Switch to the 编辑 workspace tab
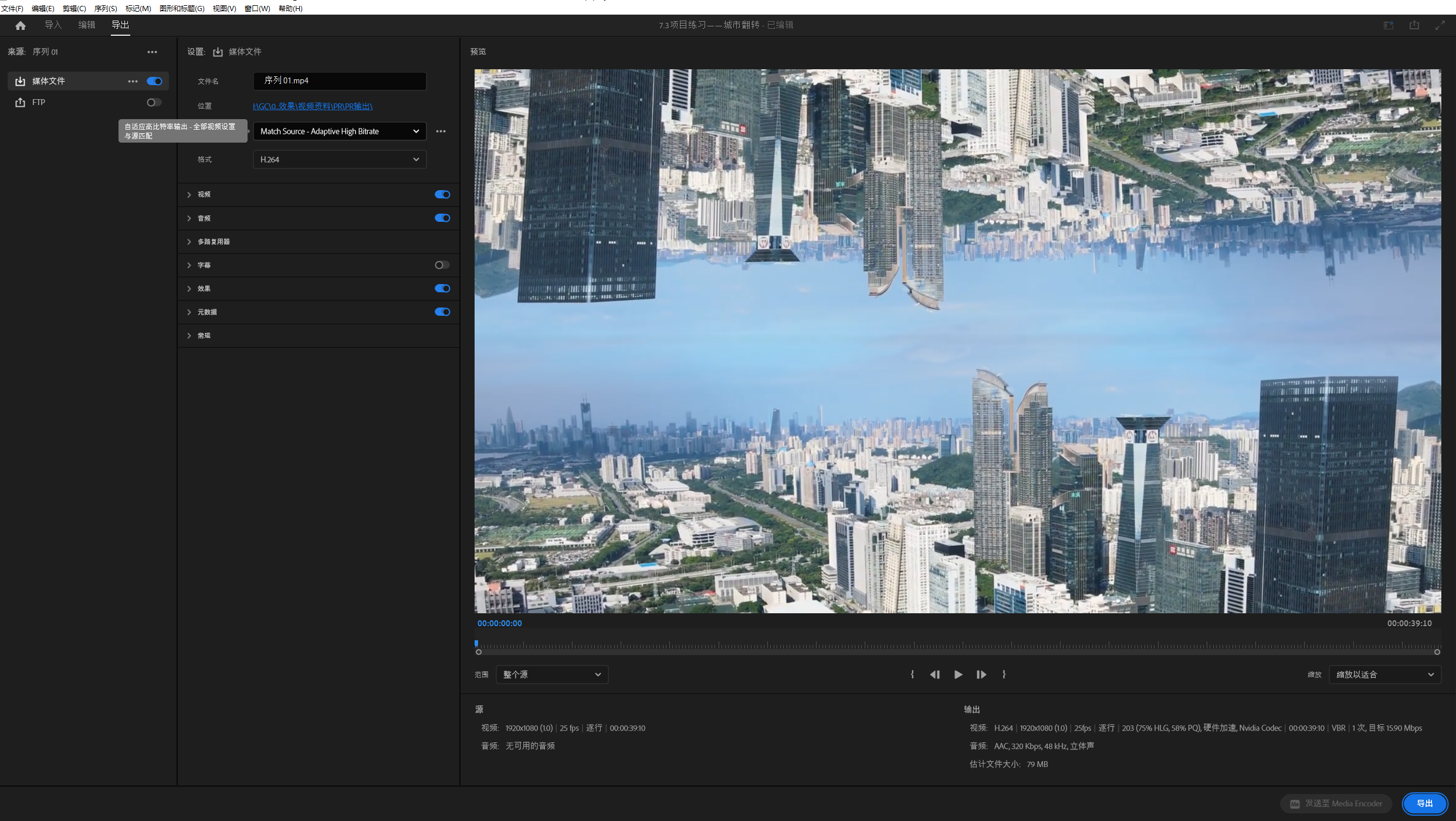 tap(87, 25)
